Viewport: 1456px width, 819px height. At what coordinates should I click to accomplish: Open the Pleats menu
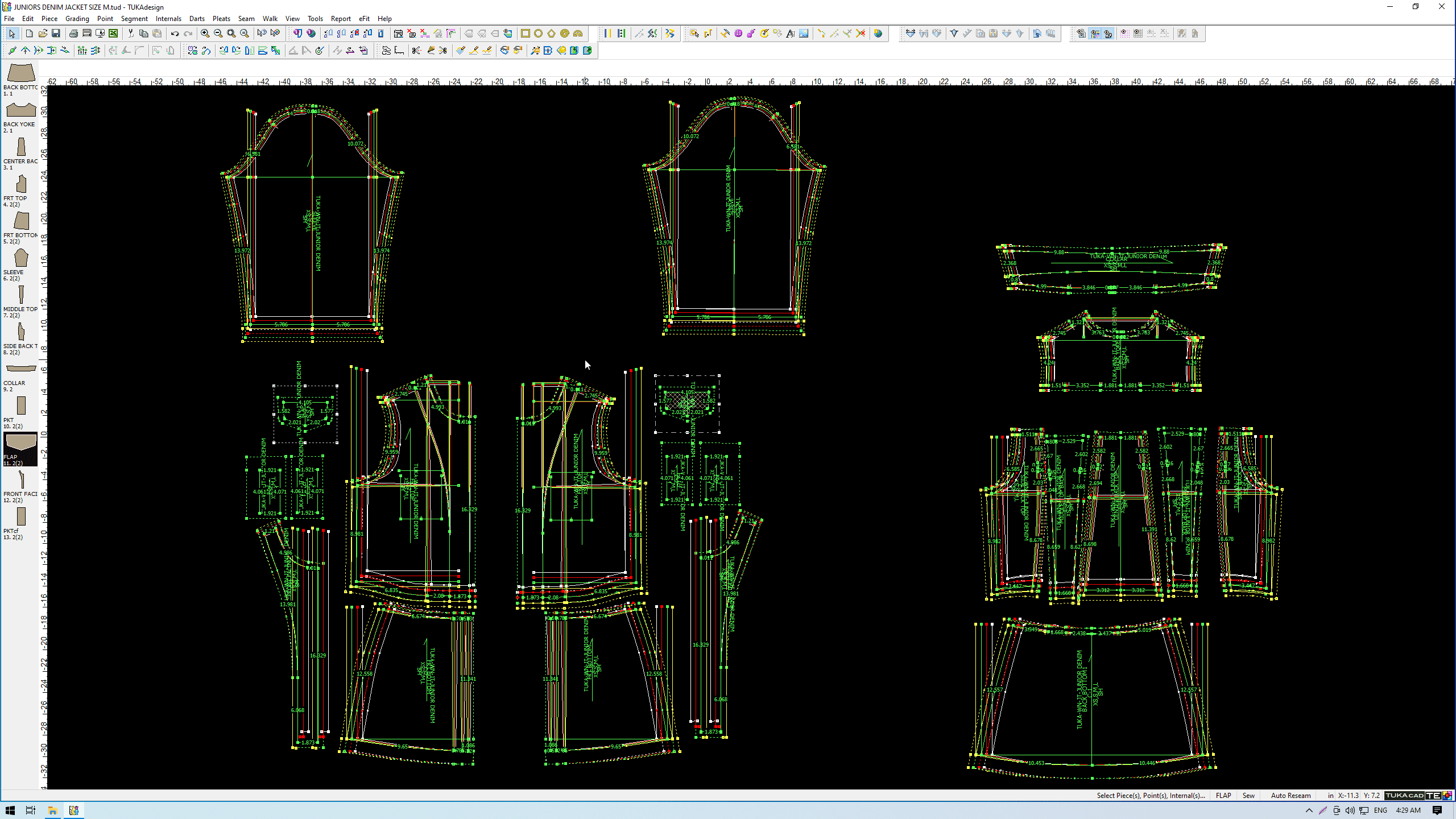tap(221, 19)
